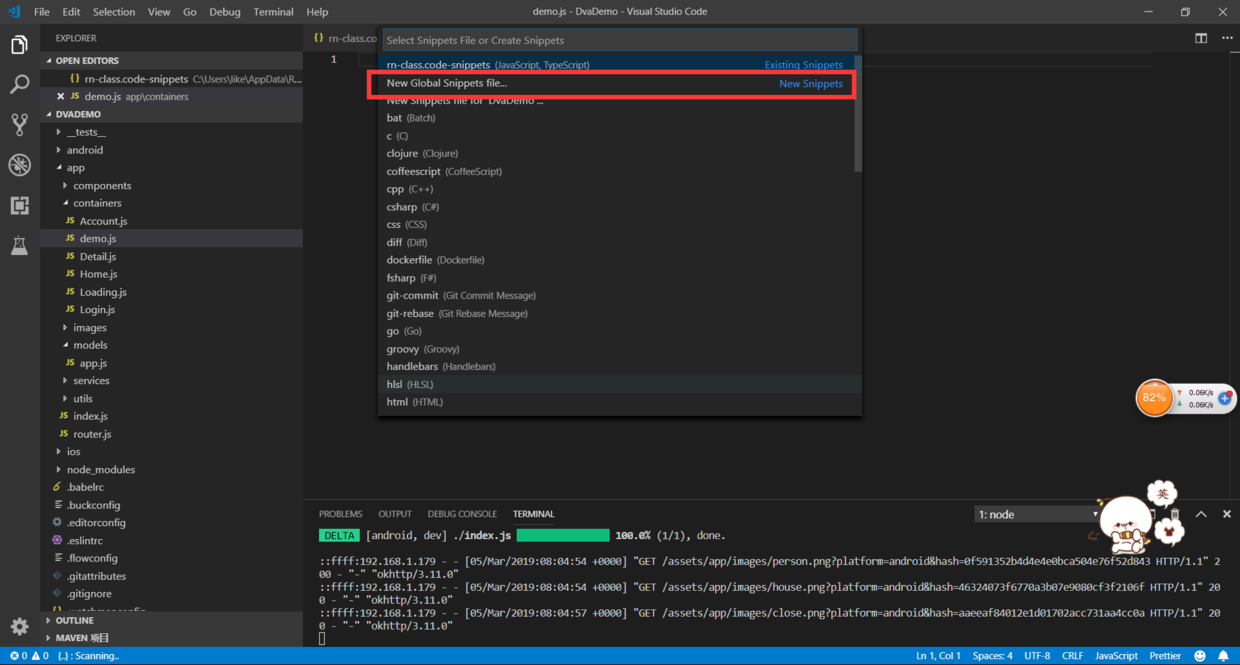Open Login.js in explorer

point(97,310)
